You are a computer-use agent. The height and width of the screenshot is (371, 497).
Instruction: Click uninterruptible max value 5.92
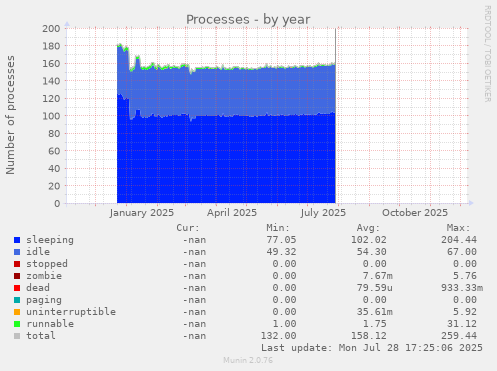[465, 312]
